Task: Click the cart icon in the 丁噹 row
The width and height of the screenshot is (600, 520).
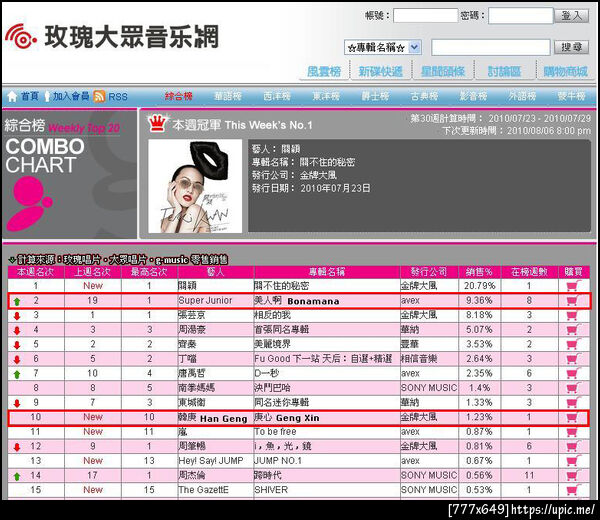Action: pyautogui.click(x=573, y=359)
